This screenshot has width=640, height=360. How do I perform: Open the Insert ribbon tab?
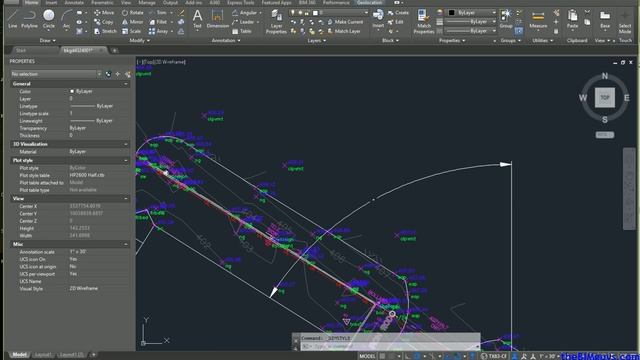coord(51,2)
